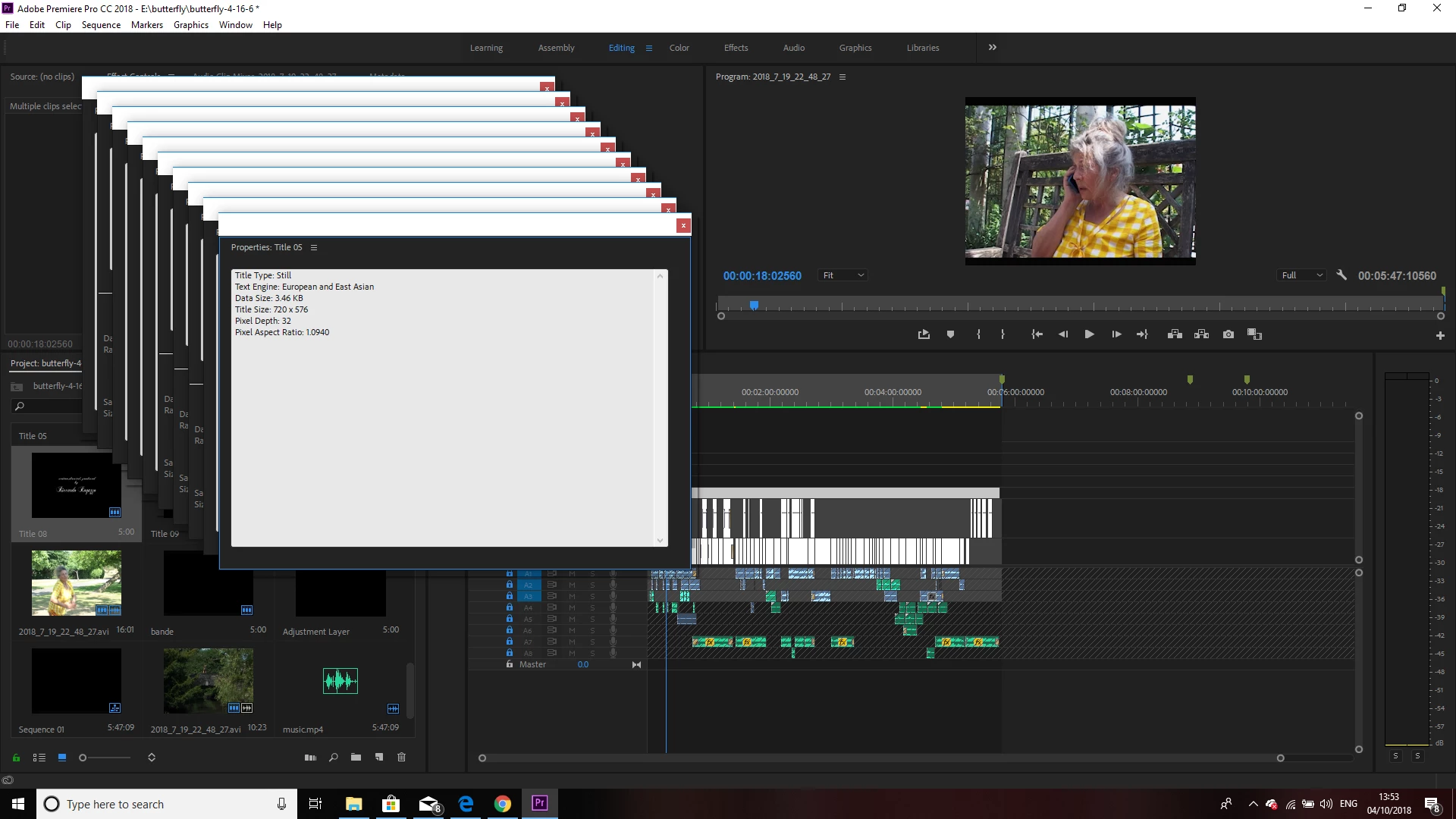Open the Sequence menu

tap(101, 24)
